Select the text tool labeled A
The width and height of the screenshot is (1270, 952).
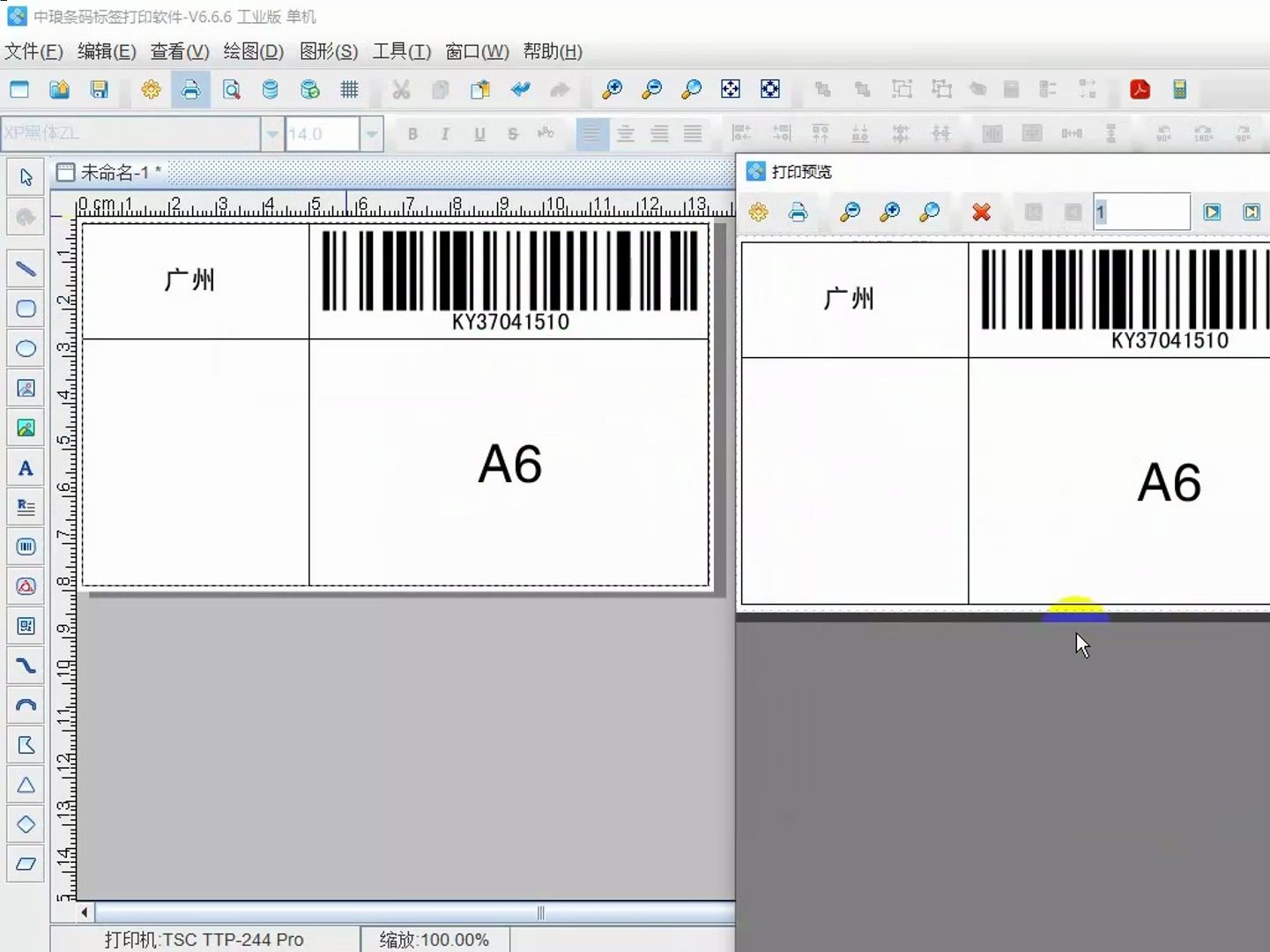click(26, 468)
